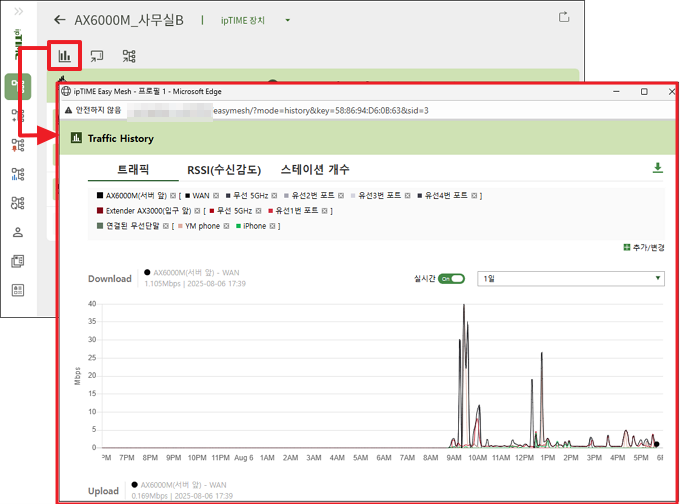
Task: Expand the sidebar using the double chevron
Action: [x=18, y=10]
